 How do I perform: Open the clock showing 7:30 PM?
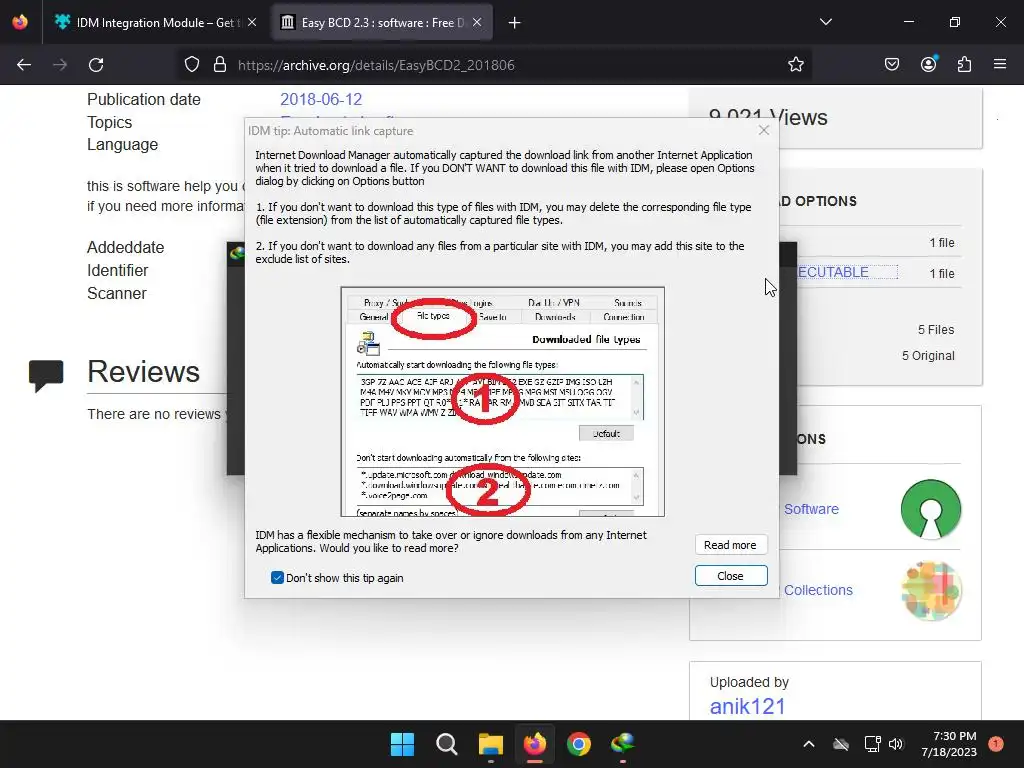[x=949, y=744]
